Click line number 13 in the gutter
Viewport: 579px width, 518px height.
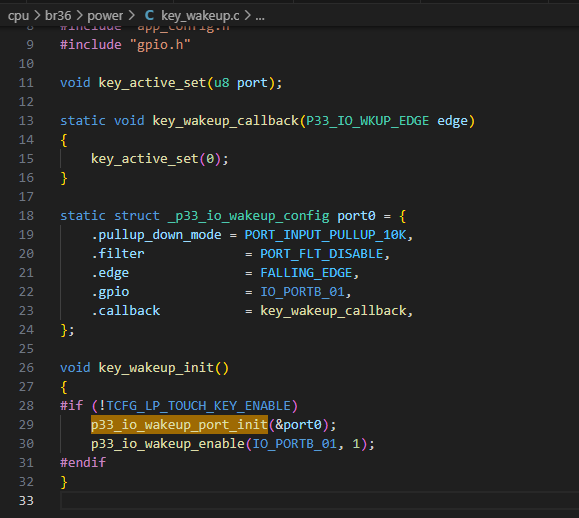pos(26,121)
